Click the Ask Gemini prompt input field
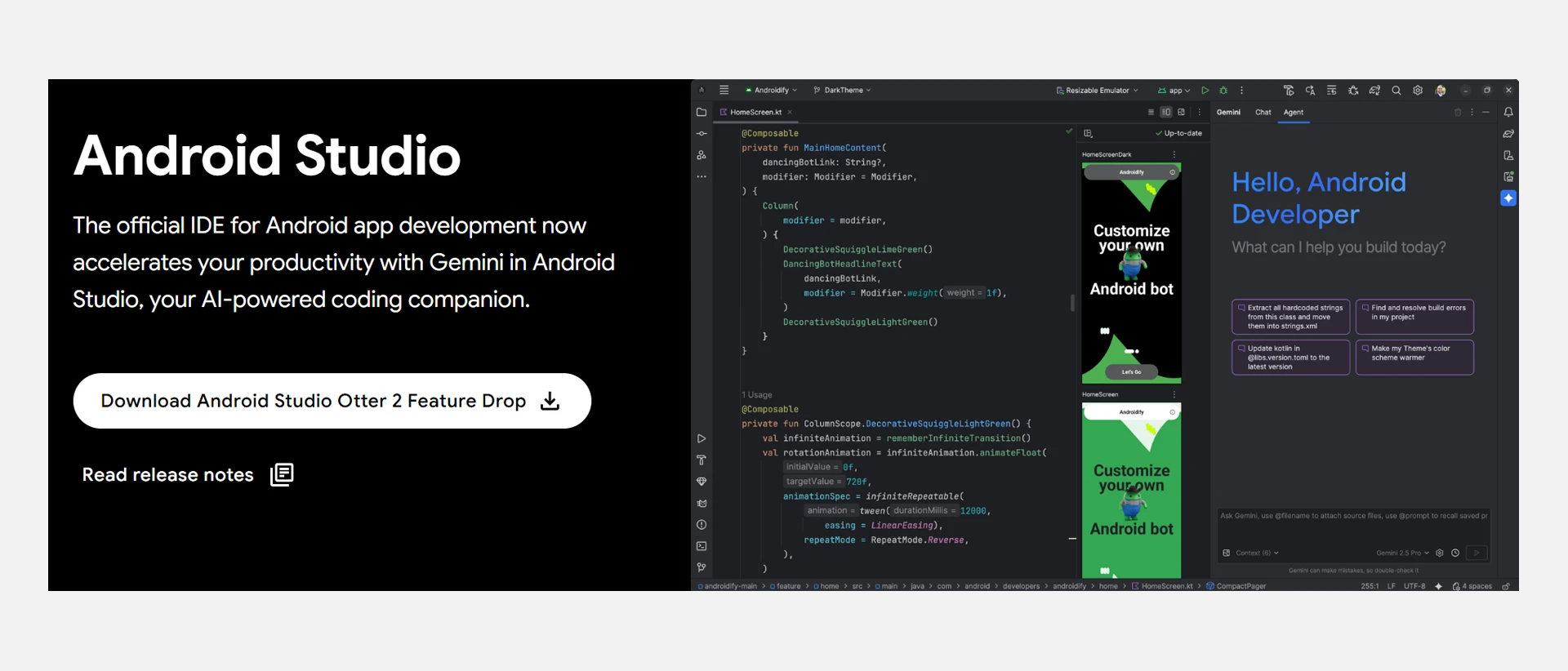The width and height of the screenshot is (1568, 671). (1352, 527)
